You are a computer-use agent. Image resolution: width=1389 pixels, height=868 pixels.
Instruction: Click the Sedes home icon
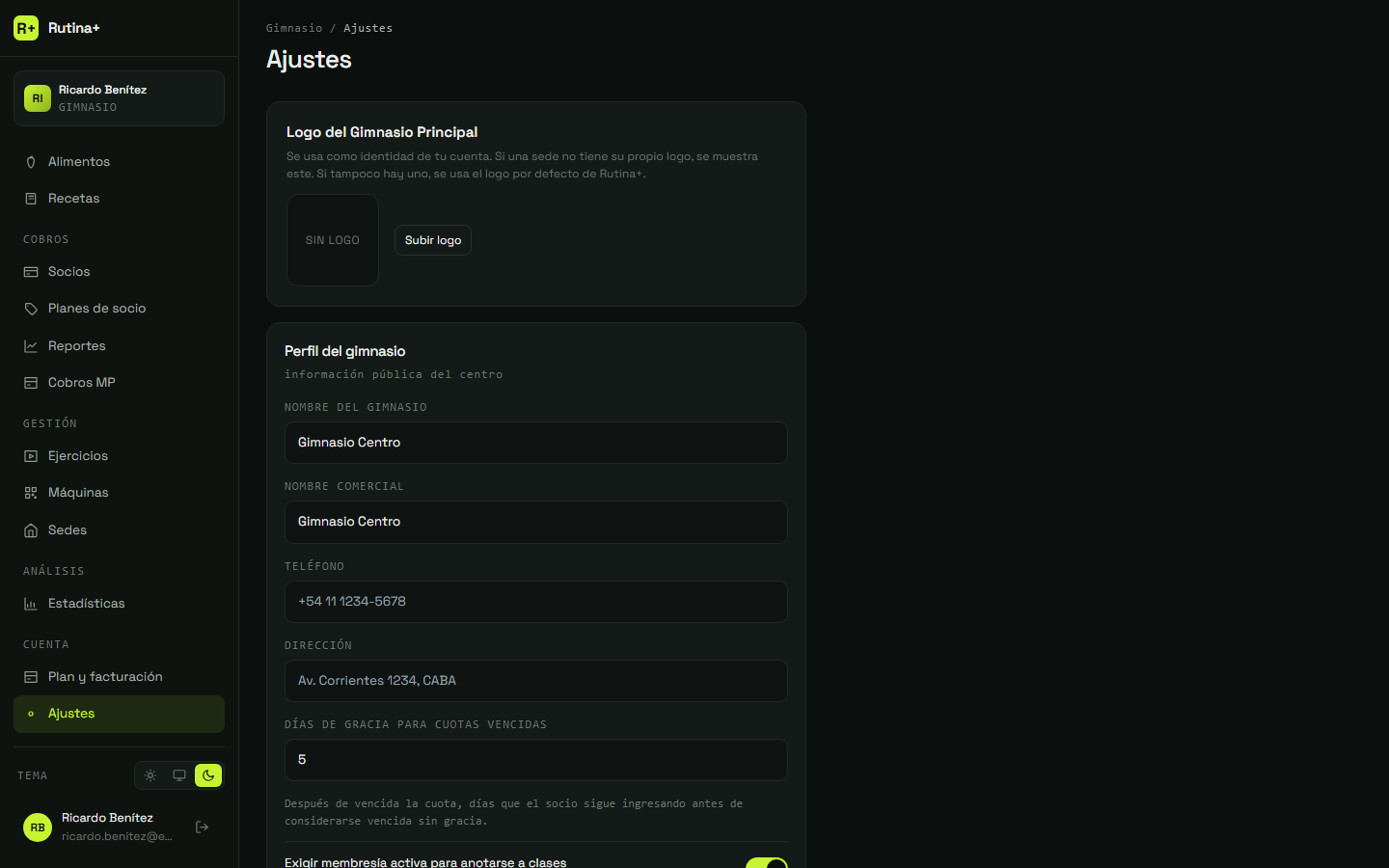click(31, 530)
